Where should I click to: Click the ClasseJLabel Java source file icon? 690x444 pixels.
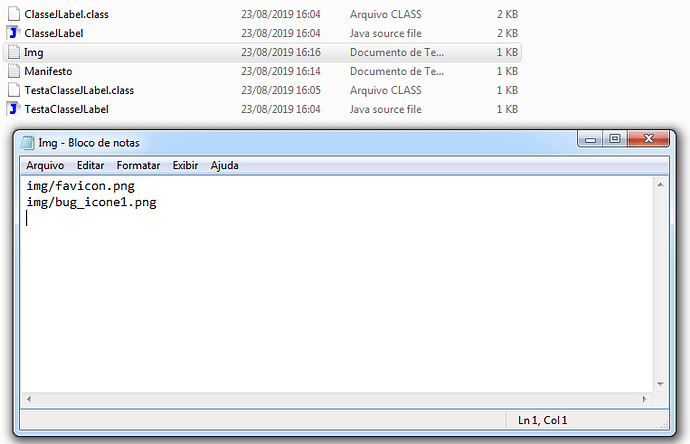14,33
